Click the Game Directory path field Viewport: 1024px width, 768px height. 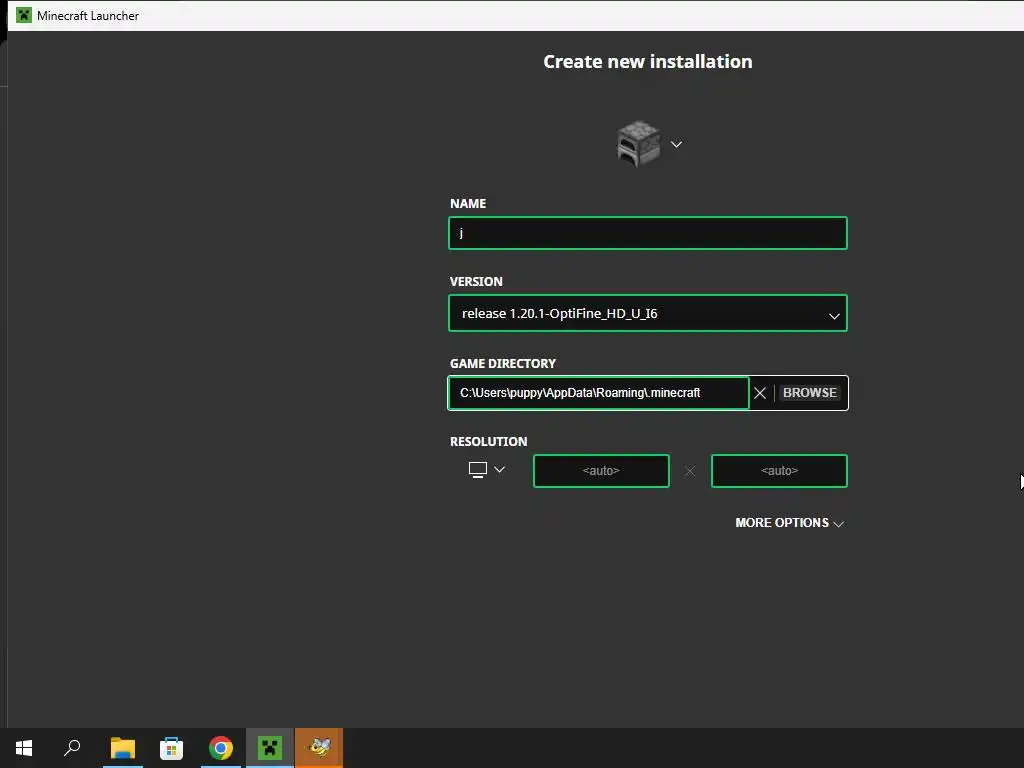(x=598, y=393)
